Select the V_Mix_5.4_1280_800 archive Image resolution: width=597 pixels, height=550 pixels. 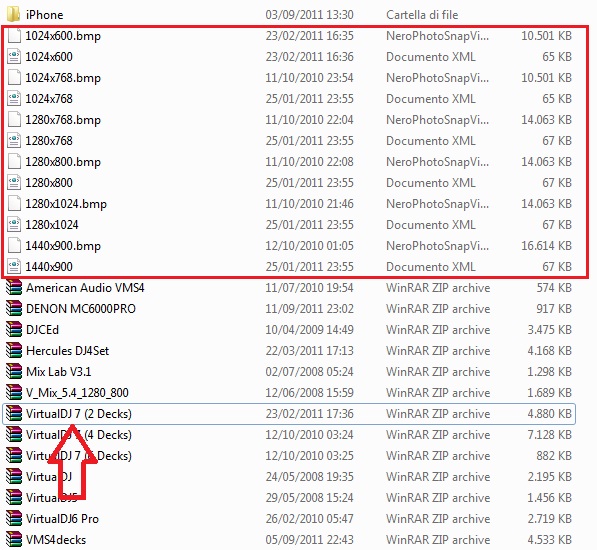pos(289,393)
